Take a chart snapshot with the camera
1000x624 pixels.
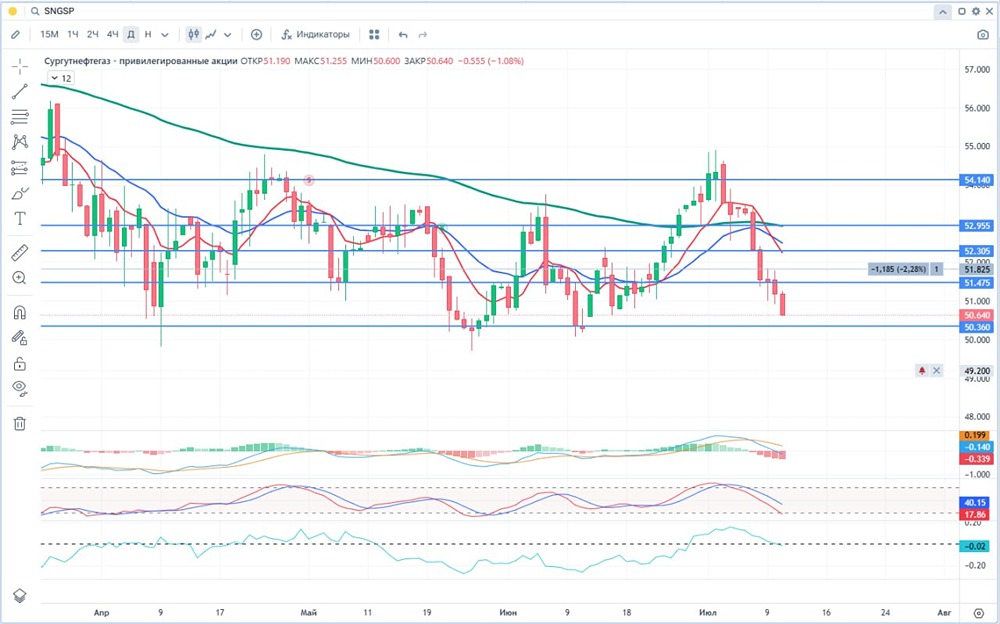[x=982, y=34]
